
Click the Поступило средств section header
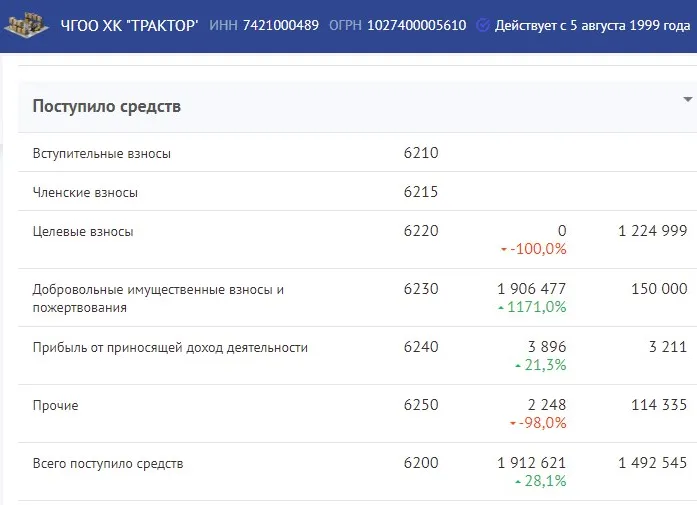pyautogui.click(x=357, y=107)
